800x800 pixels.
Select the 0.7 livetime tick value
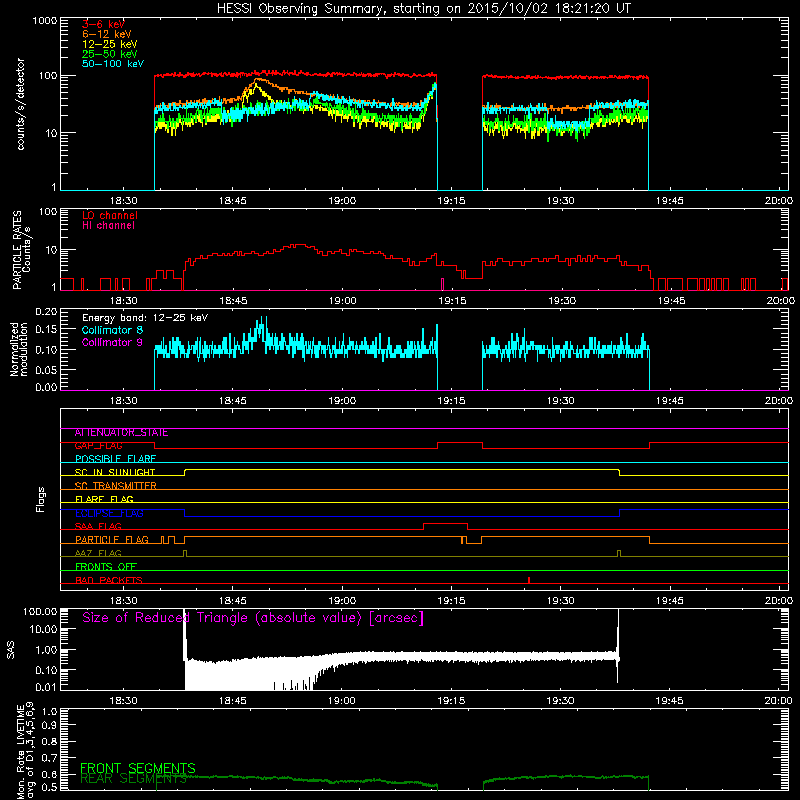pos(49,758)
